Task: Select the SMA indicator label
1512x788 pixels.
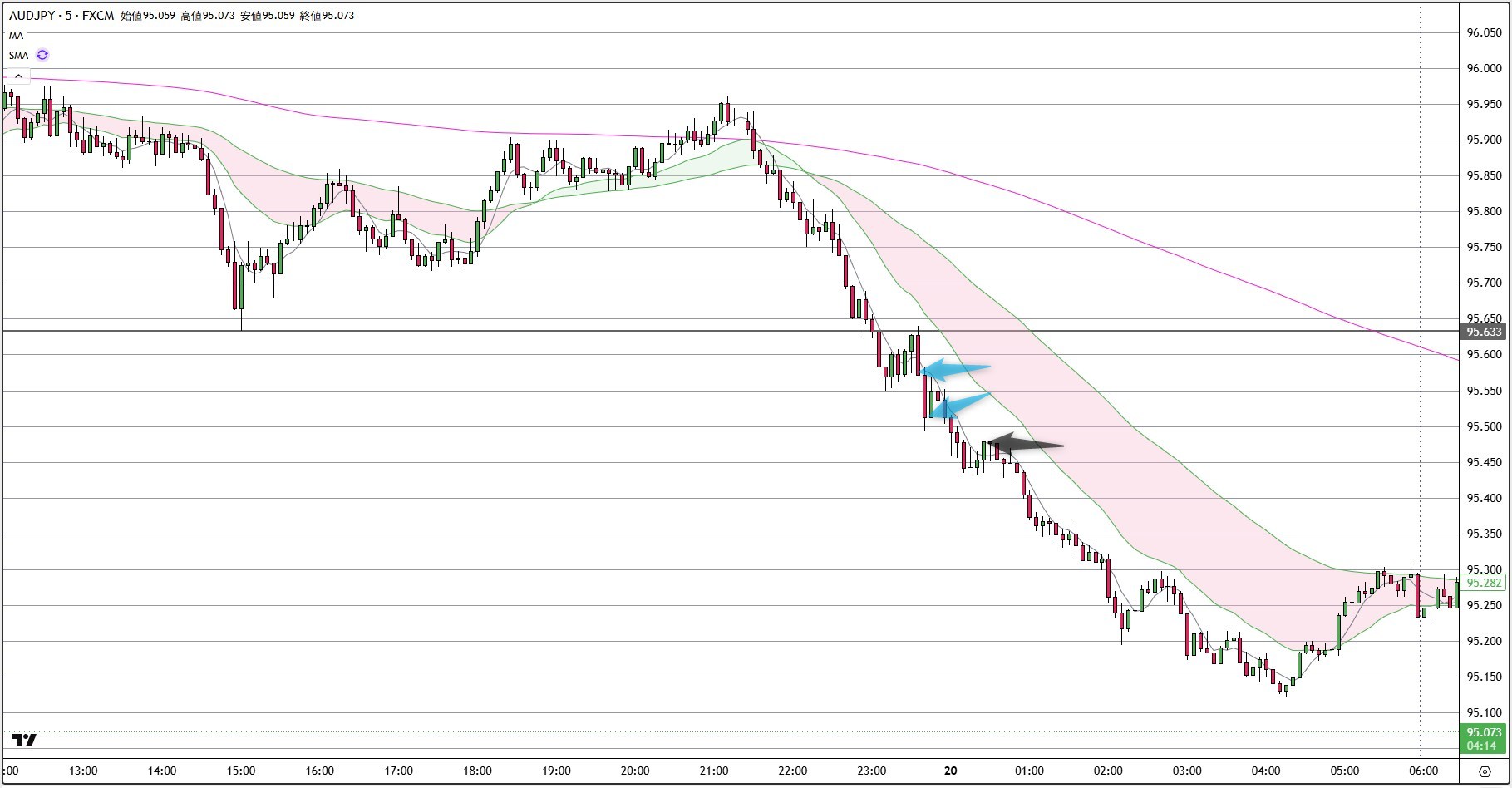Action: (x=18, y=56)
